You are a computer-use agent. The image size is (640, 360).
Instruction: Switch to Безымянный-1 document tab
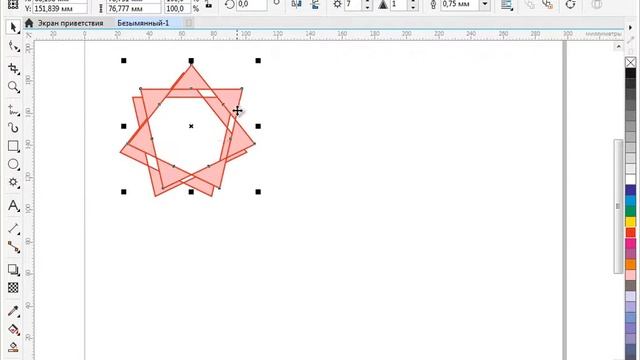point(143,23)
